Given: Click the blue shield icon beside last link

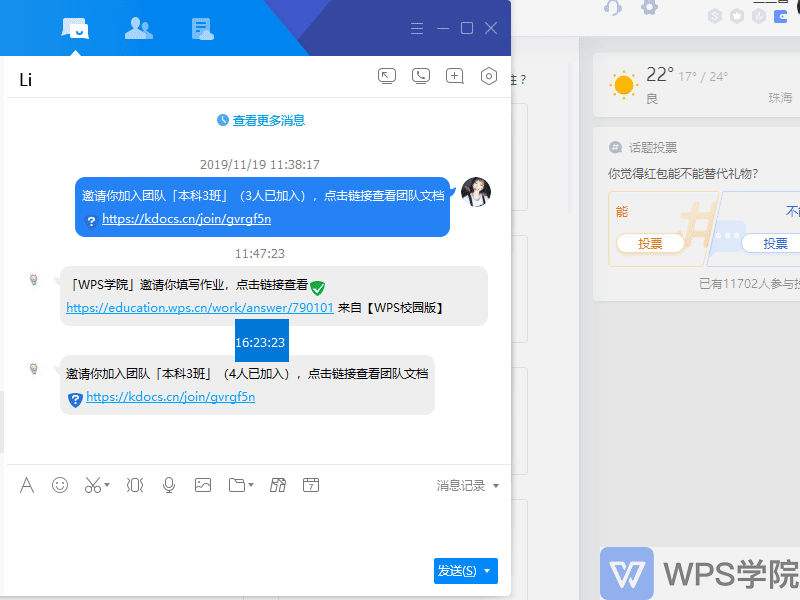Looking at the screenshot, I should tap(75, 399).
